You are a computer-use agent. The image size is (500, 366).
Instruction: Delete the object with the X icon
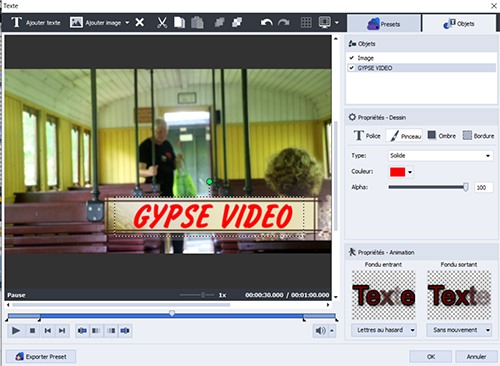click(140, 22)
